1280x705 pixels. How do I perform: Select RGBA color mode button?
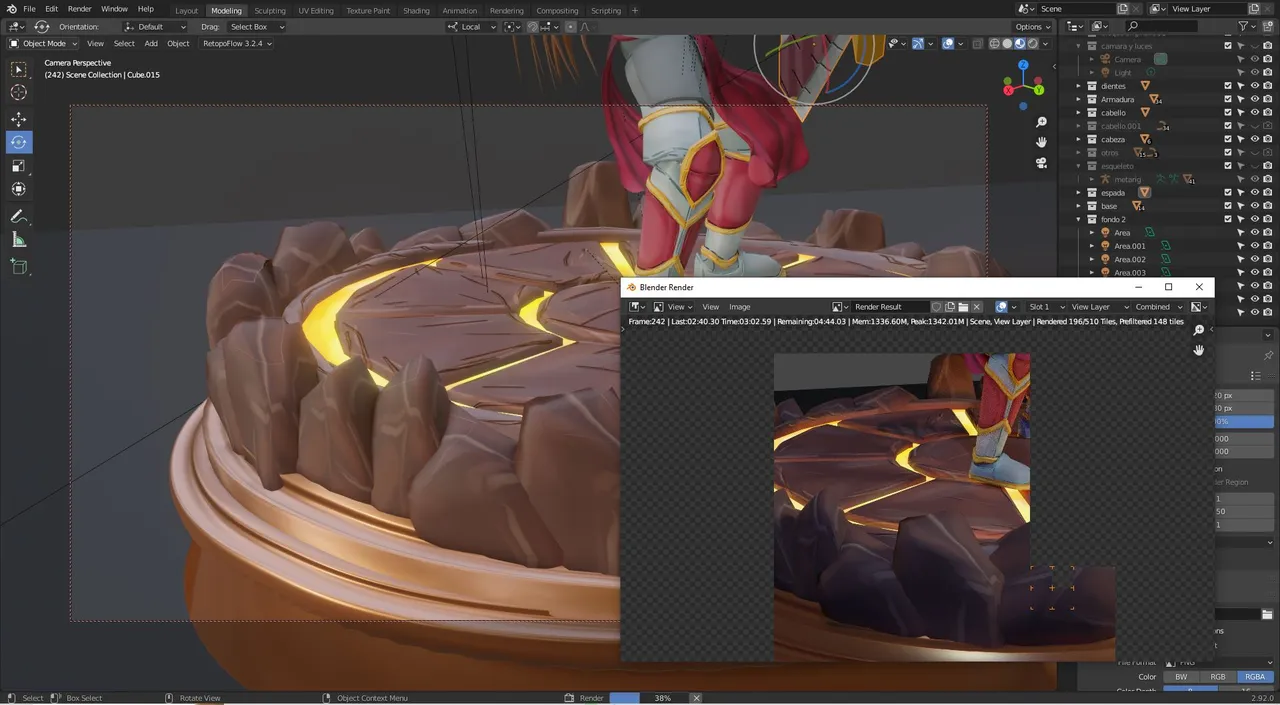point(1255,677)
